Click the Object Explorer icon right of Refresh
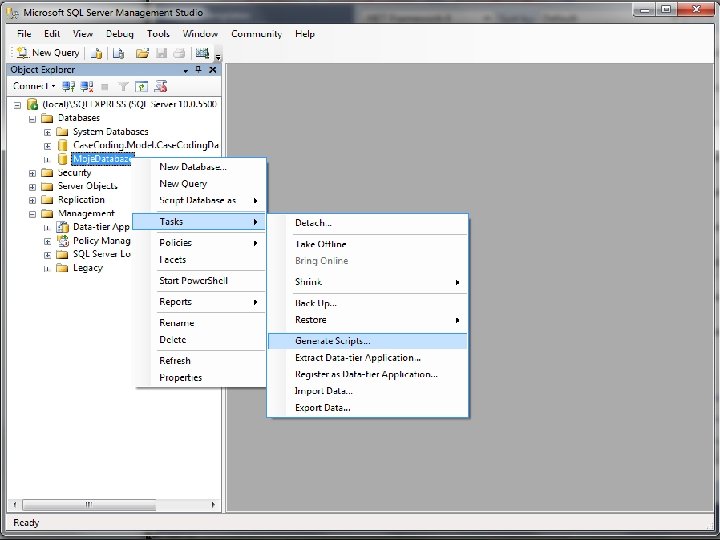720x540 pixels. 160,86
